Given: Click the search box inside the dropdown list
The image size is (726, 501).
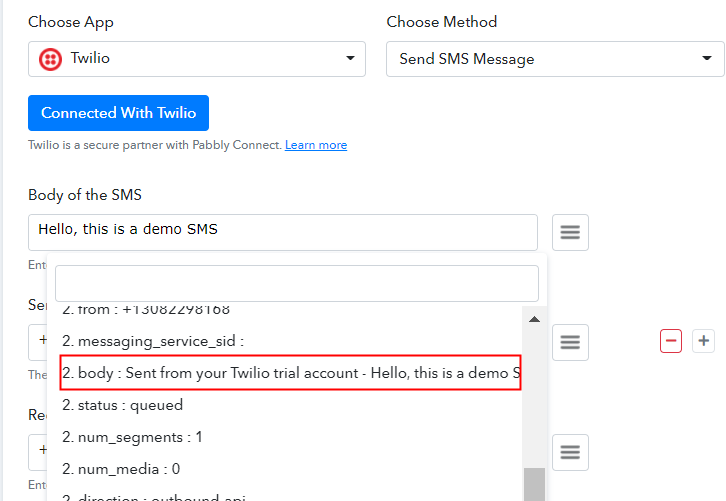Looking at the screenshot, I should coord(297,283).
